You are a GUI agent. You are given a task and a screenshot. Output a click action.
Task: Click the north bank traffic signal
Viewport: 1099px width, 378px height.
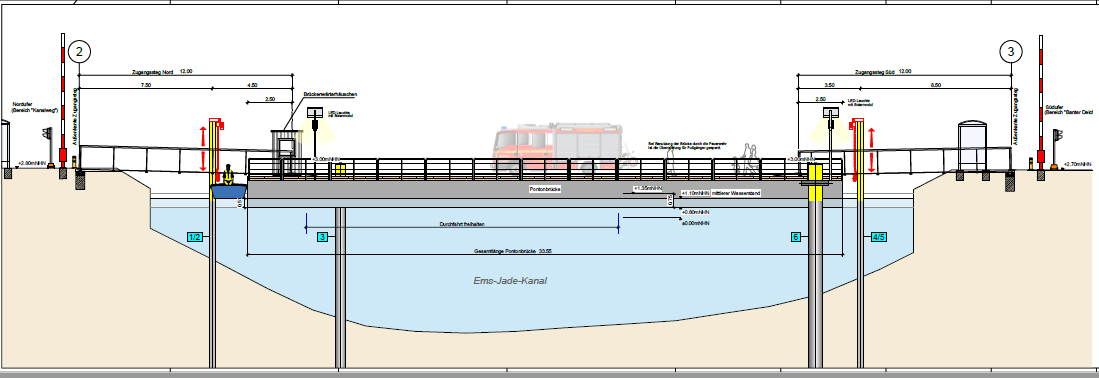(48, 133)
